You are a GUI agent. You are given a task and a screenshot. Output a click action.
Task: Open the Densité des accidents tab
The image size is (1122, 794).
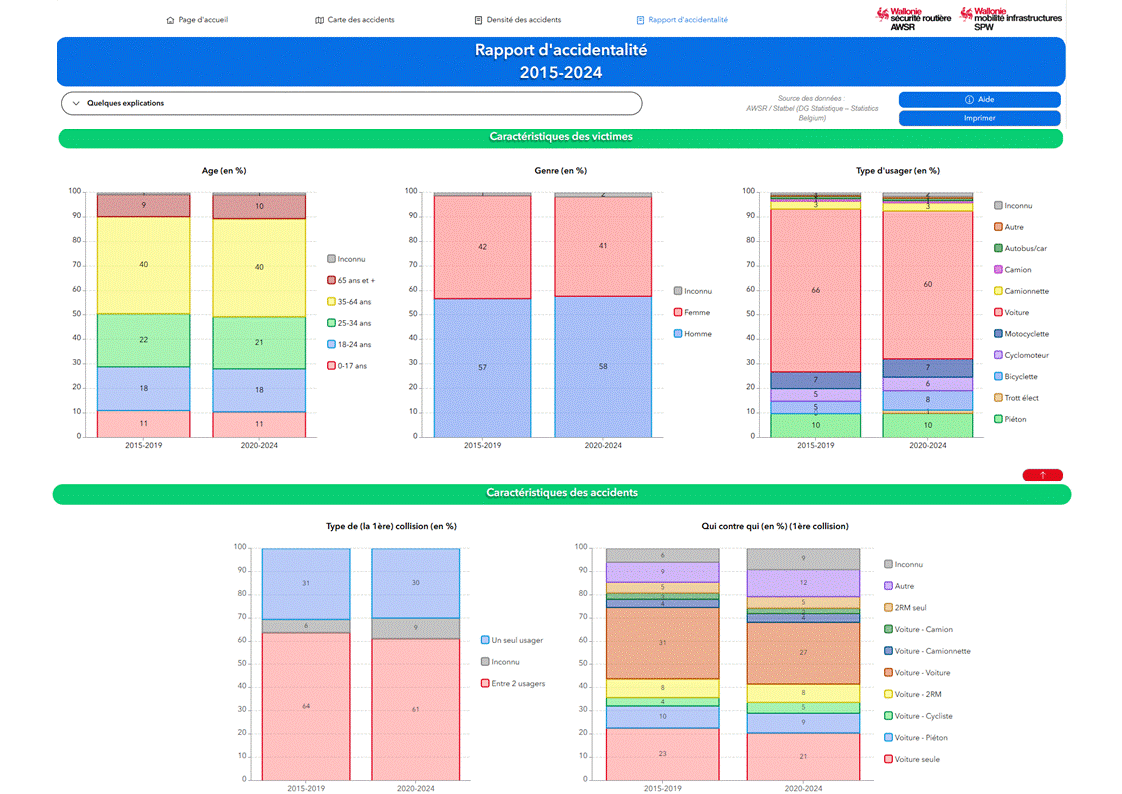click(x=517, y=20)
